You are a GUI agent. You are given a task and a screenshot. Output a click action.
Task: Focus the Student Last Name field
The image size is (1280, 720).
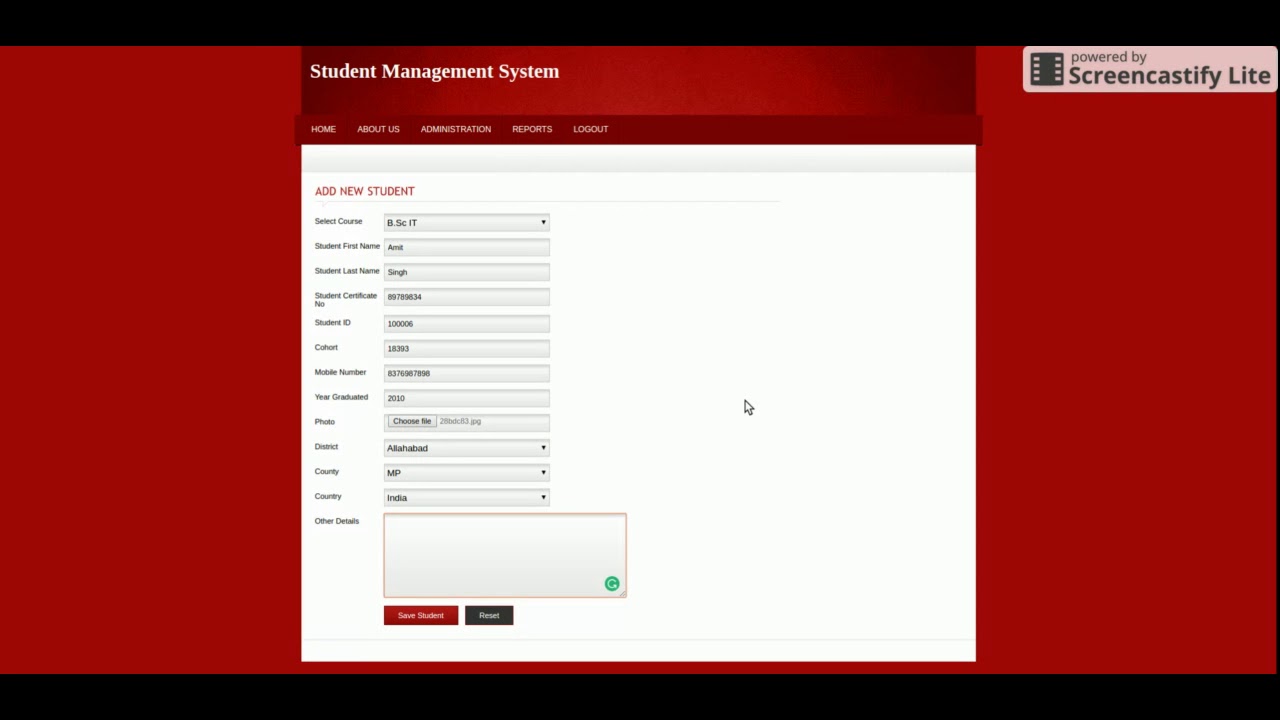point(467,272)
